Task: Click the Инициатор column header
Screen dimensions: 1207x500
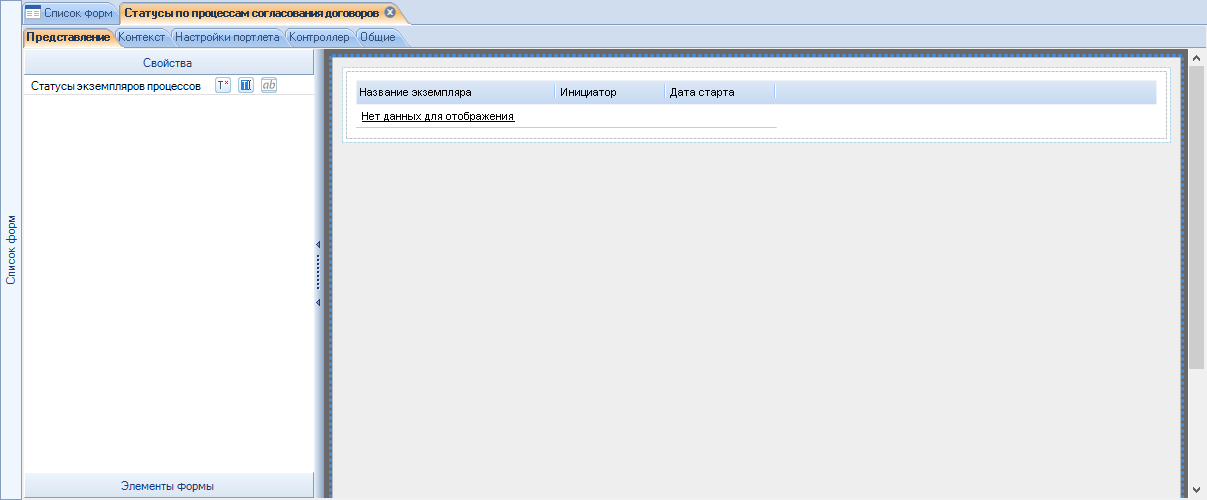Action: 608,92
